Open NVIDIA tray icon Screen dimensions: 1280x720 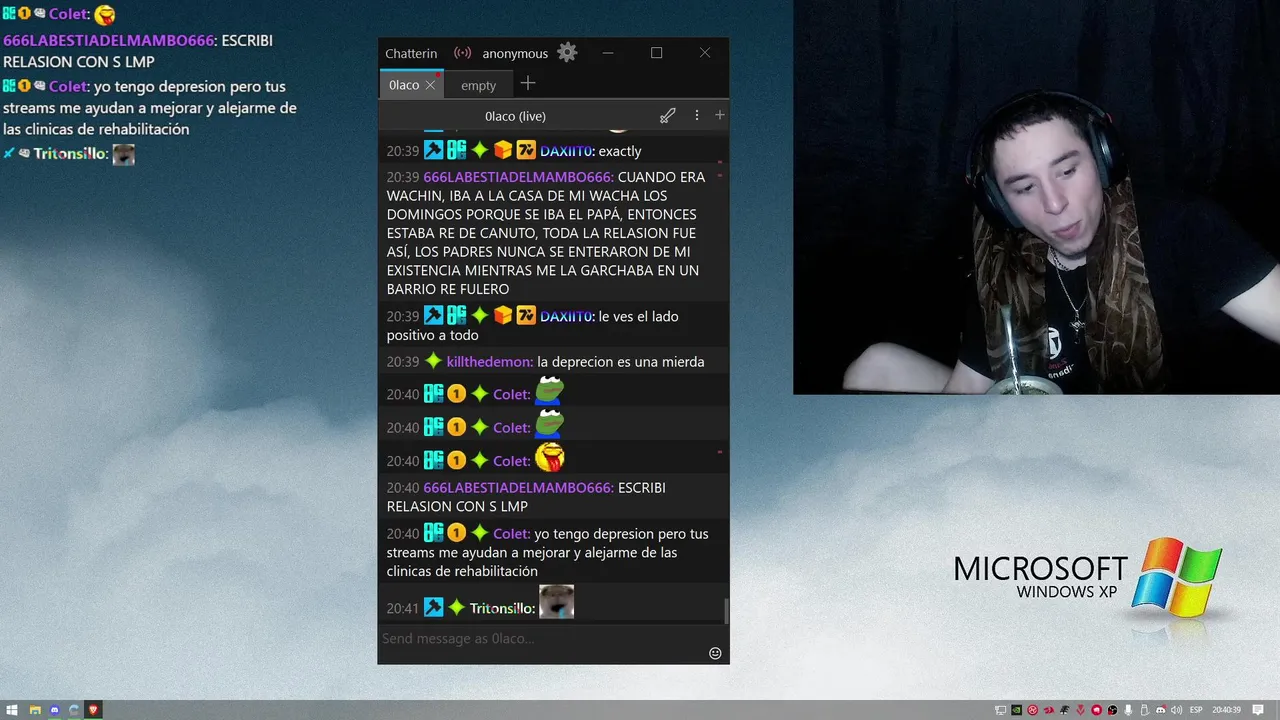pos(1016,710)
